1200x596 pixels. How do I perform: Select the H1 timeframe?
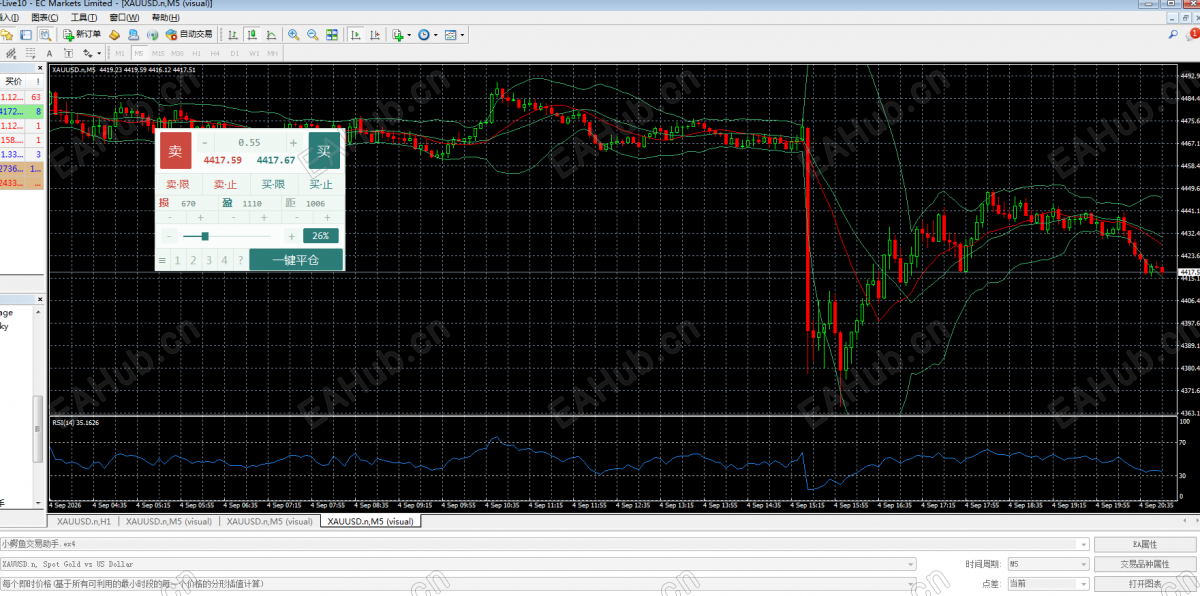pyautogui.click(x=197, y=52)
